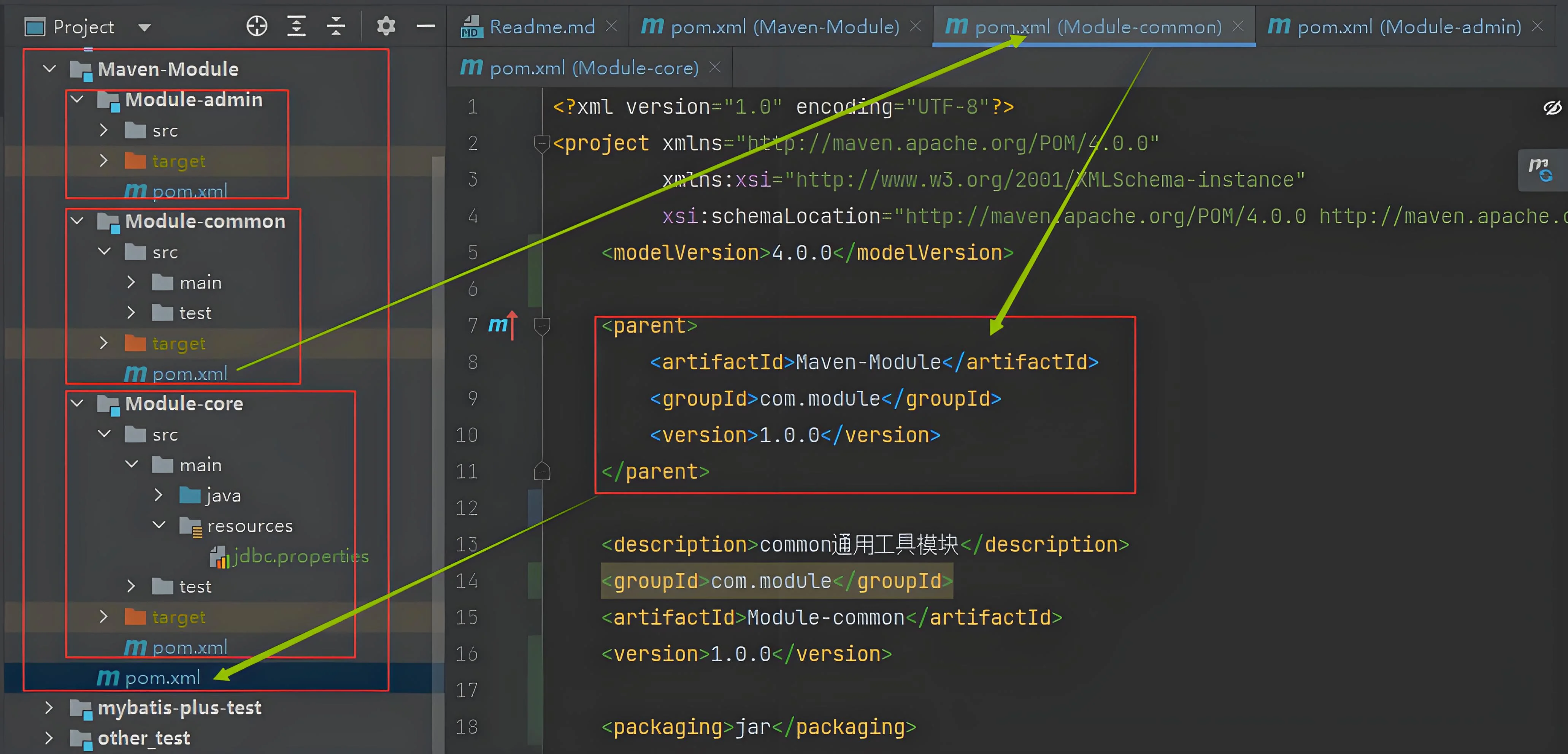The width and height of the screenshot is (1568, 754).
Task: Close the pom.xml (Module-core) tab
Action: coord(715,67)
